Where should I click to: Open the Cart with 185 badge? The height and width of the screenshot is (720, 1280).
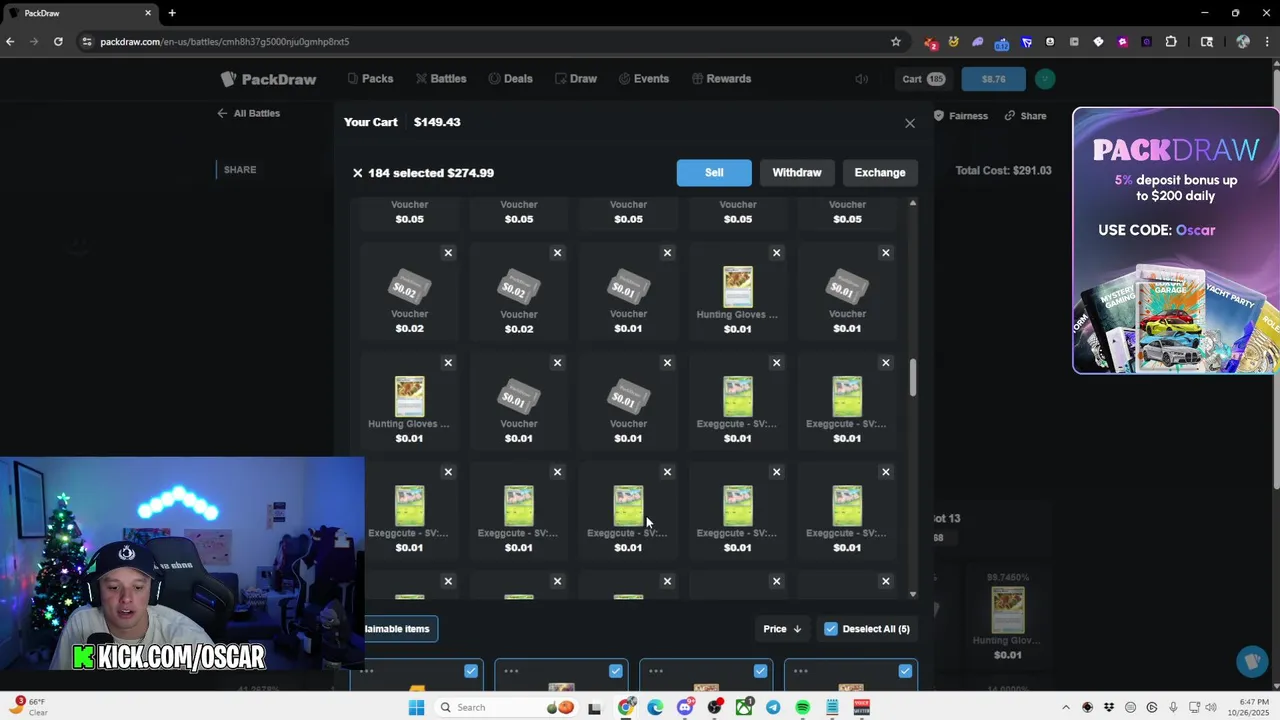pyautogui.click(x=923, y=79)
